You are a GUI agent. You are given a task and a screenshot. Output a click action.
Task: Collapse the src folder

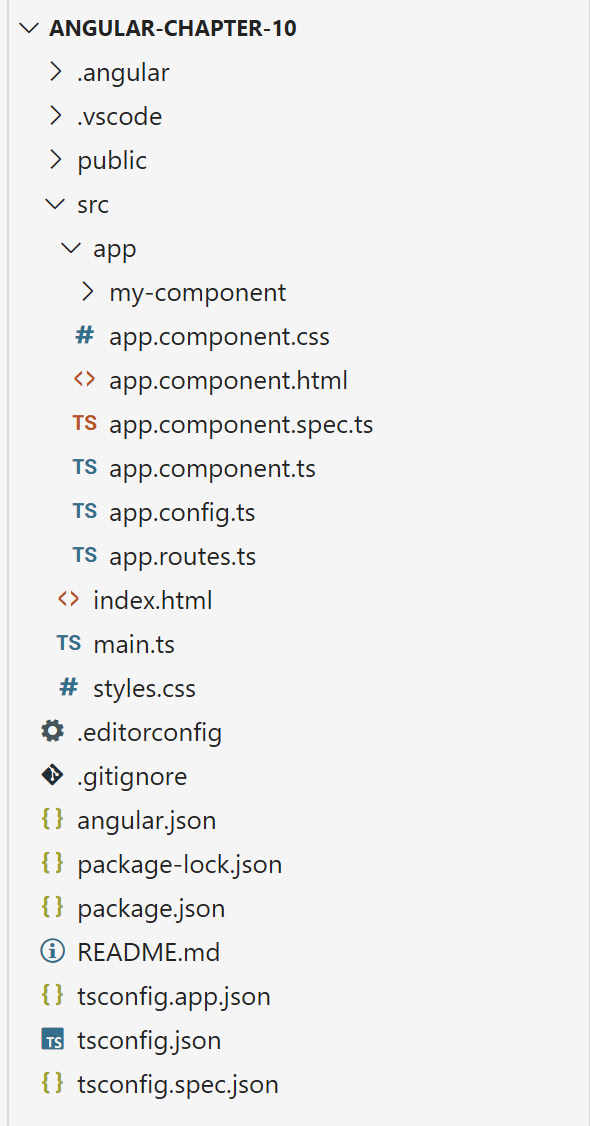click(x=55, y=203)
